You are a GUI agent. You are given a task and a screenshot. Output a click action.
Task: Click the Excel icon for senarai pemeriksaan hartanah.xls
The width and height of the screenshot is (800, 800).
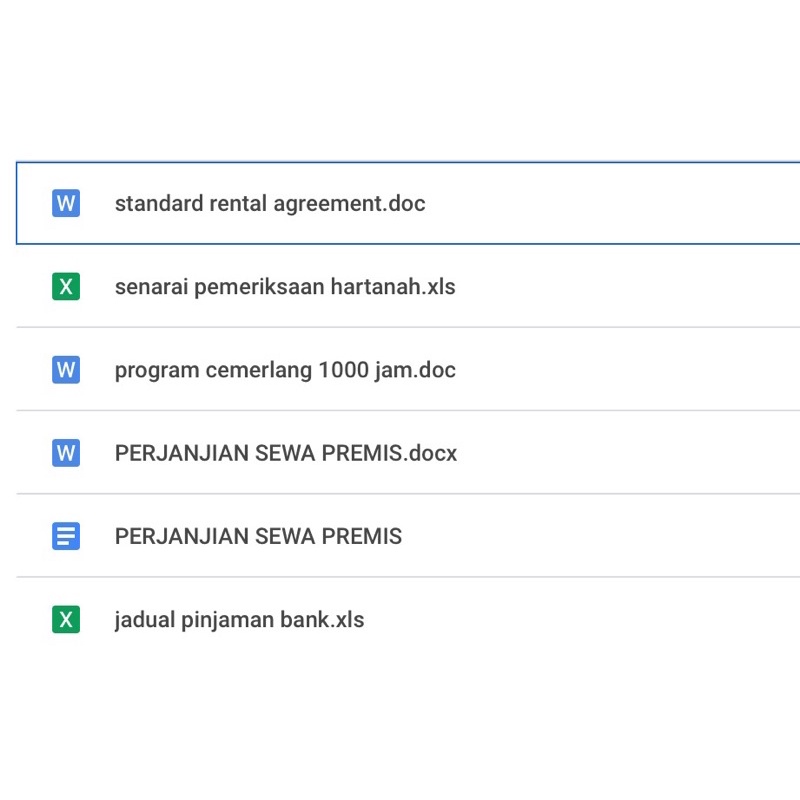click(x=66, y=287)
